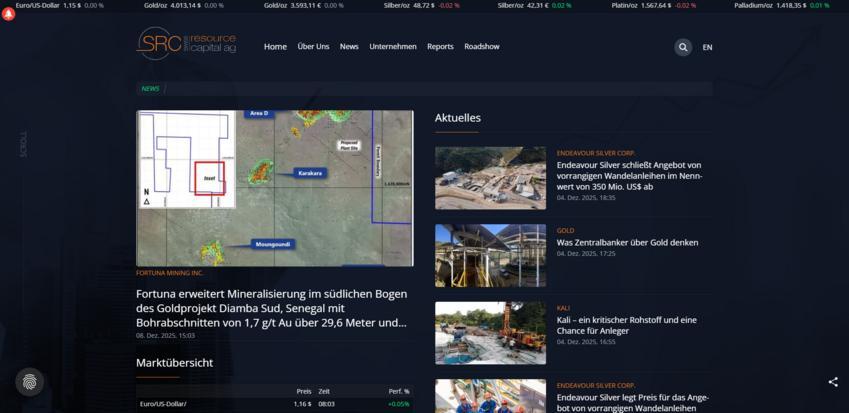Open the Diamba Sud map image
This screenshot has height=413, width=849.
tap(274, 188)
